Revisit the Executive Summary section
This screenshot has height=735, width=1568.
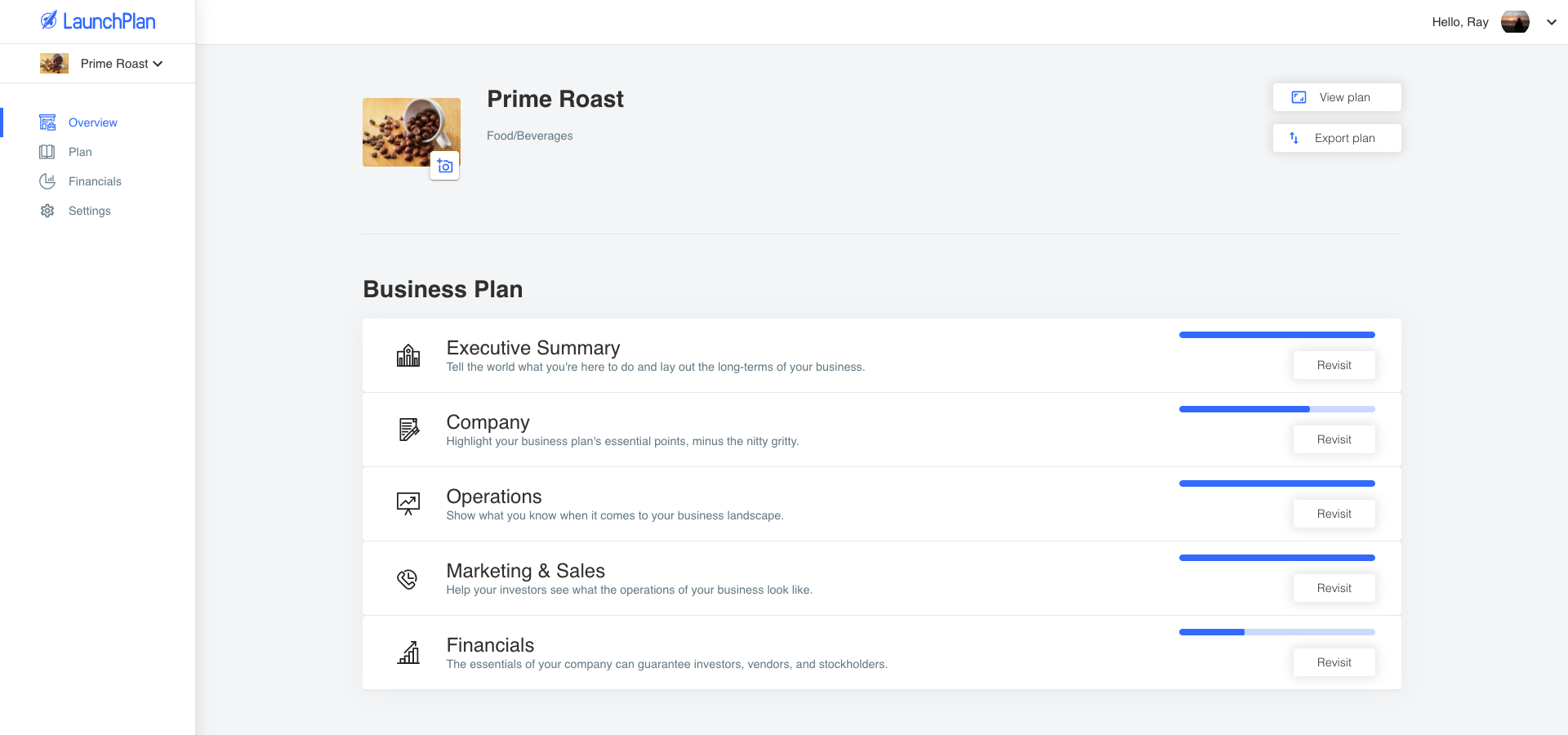pos(1334,365)
